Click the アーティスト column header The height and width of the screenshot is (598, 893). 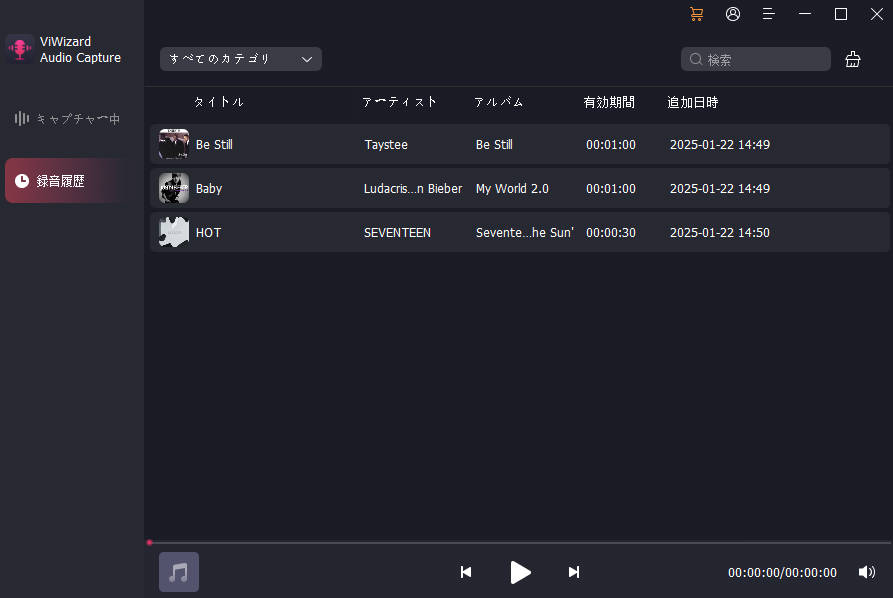pos(399,102)
